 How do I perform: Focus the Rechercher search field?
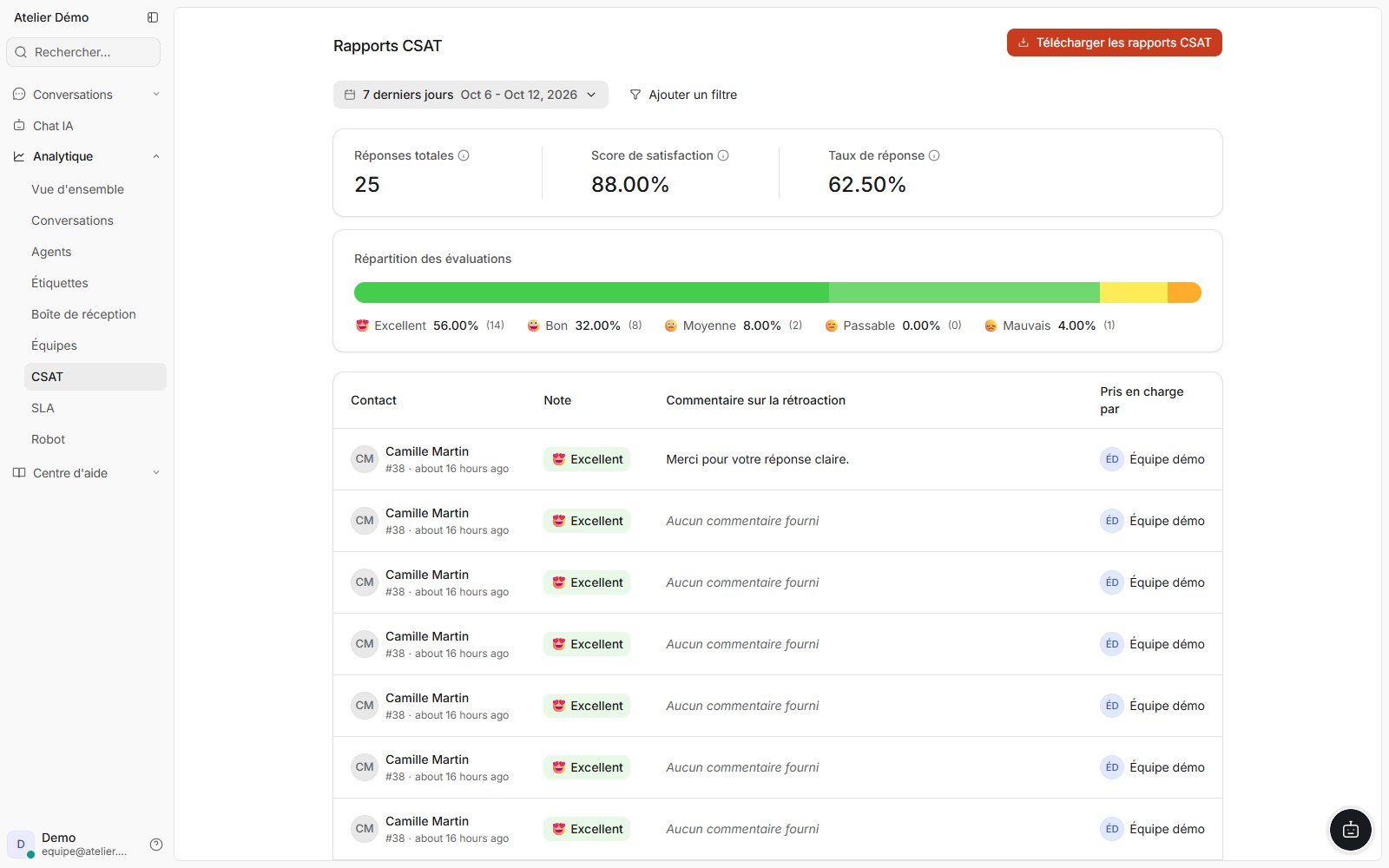coord(83,52)
